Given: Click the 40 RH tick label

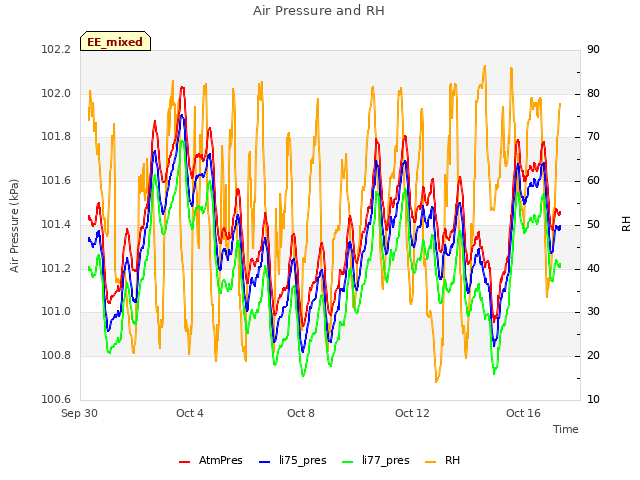Looking at the screenshot, I should (593, 268).
